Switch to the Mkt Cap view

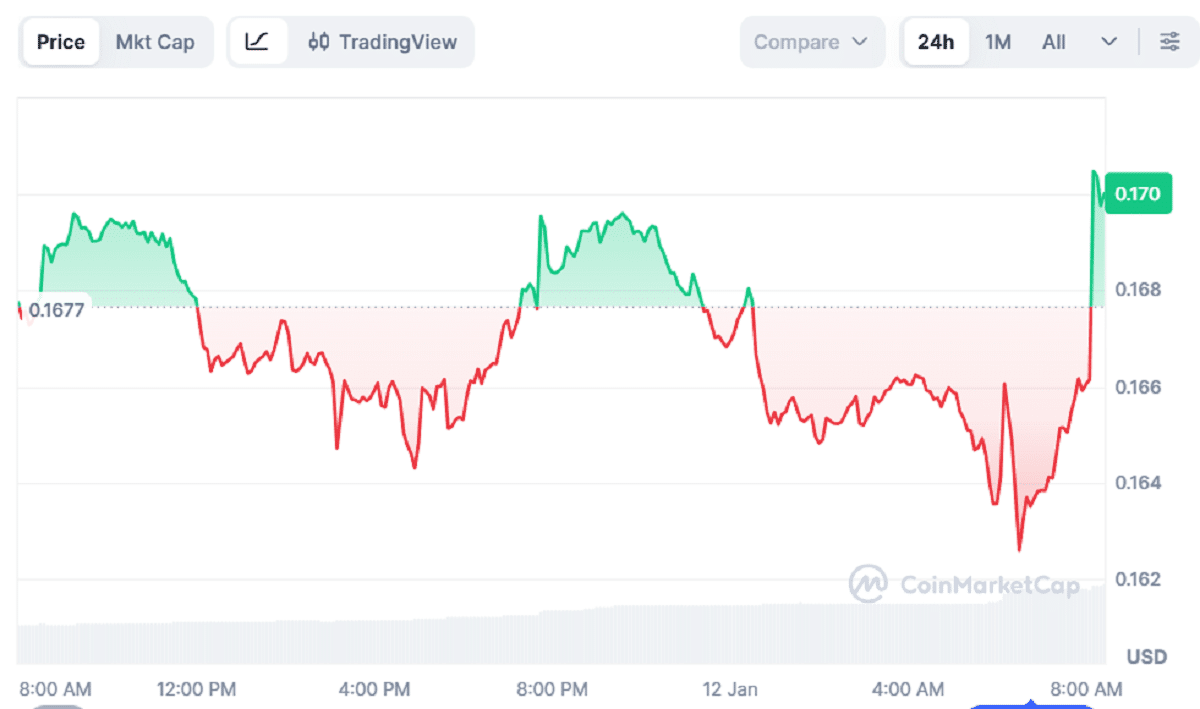tap(155, 42)
